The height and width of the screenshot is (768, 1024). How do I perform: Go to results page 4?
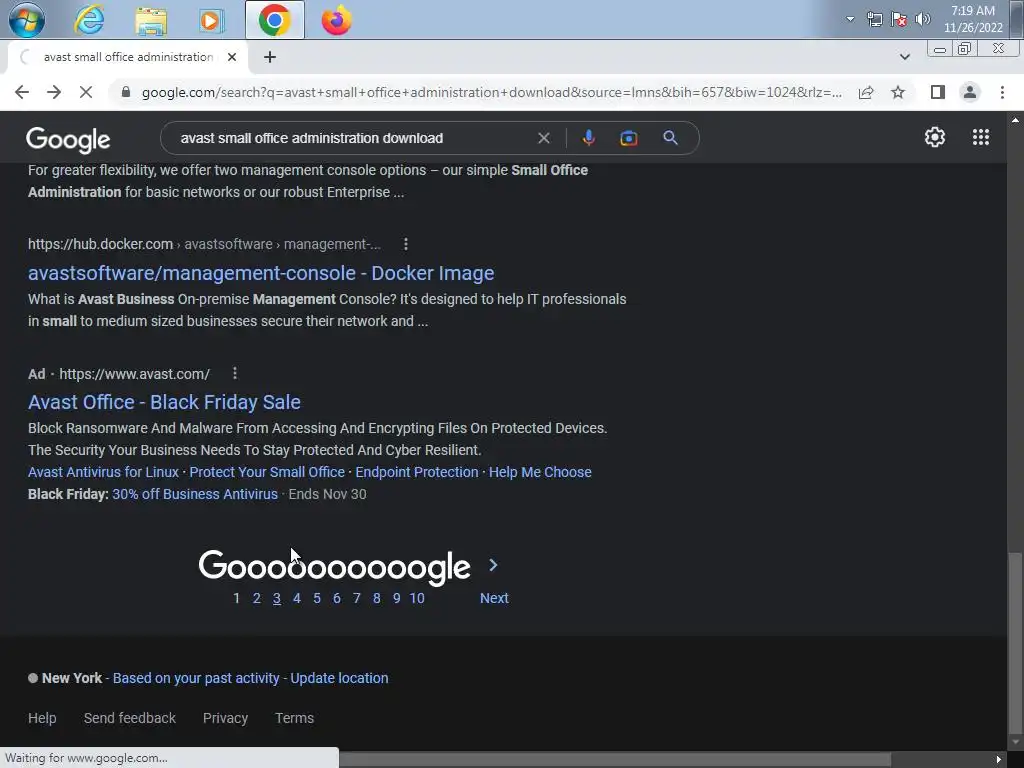tap(296, 598)
